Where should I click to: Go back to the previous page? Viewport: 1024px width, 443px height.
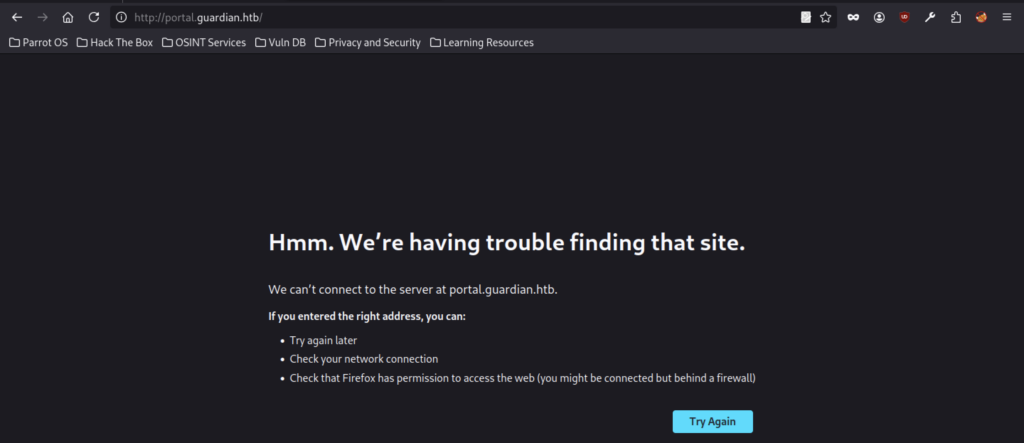point(17,17)
